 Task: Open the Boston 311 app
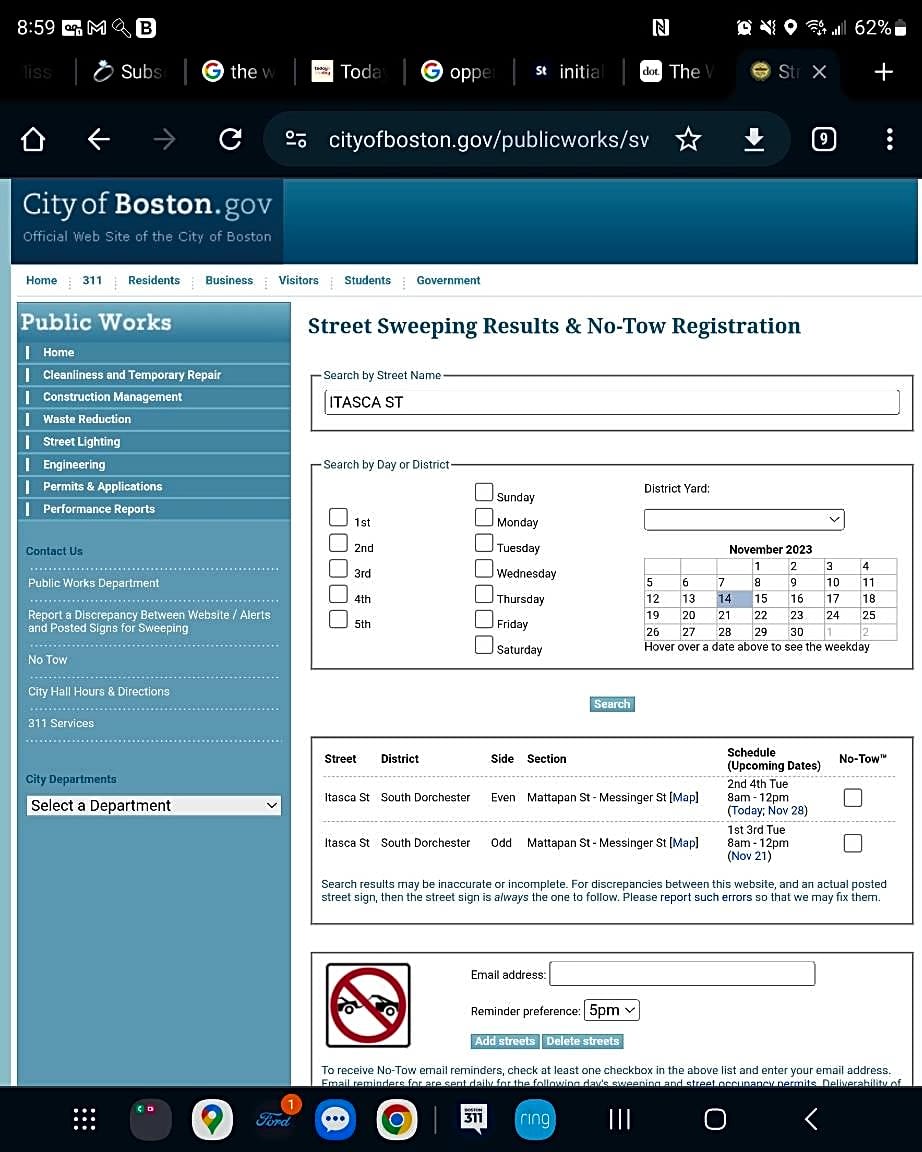click(474, 1119)
